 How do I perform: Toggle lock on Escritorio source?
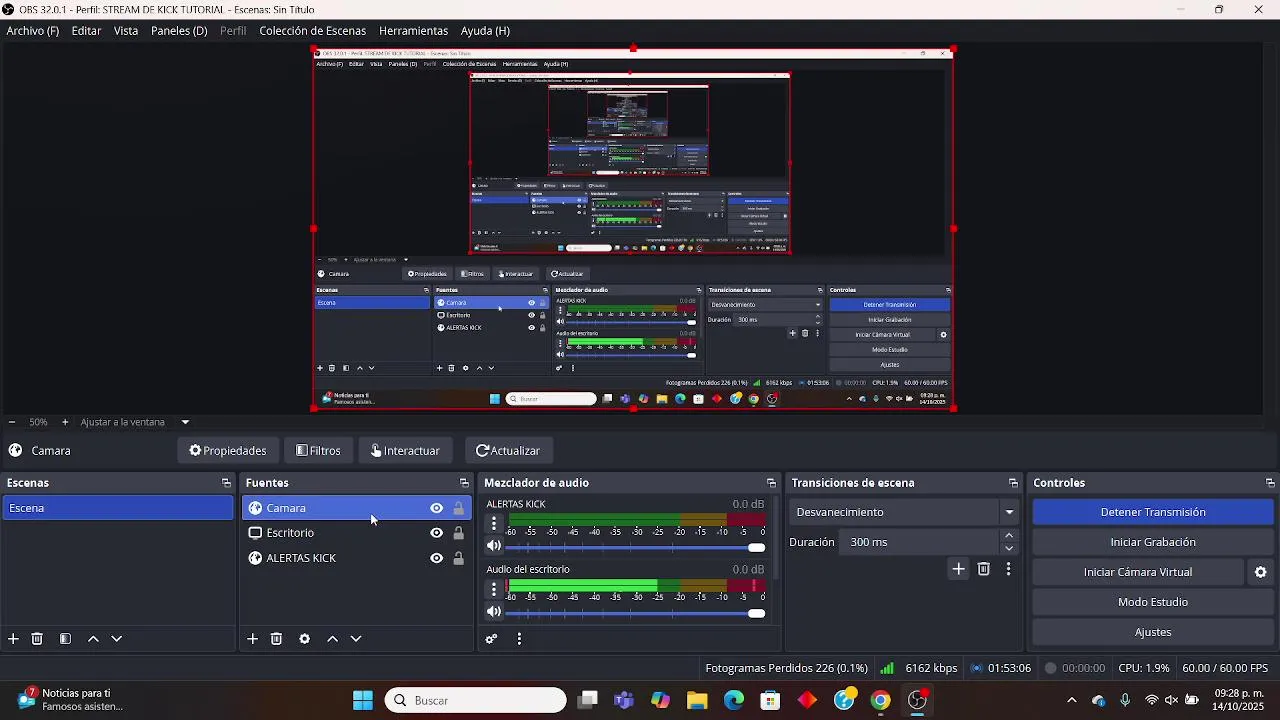coord(459,533)
